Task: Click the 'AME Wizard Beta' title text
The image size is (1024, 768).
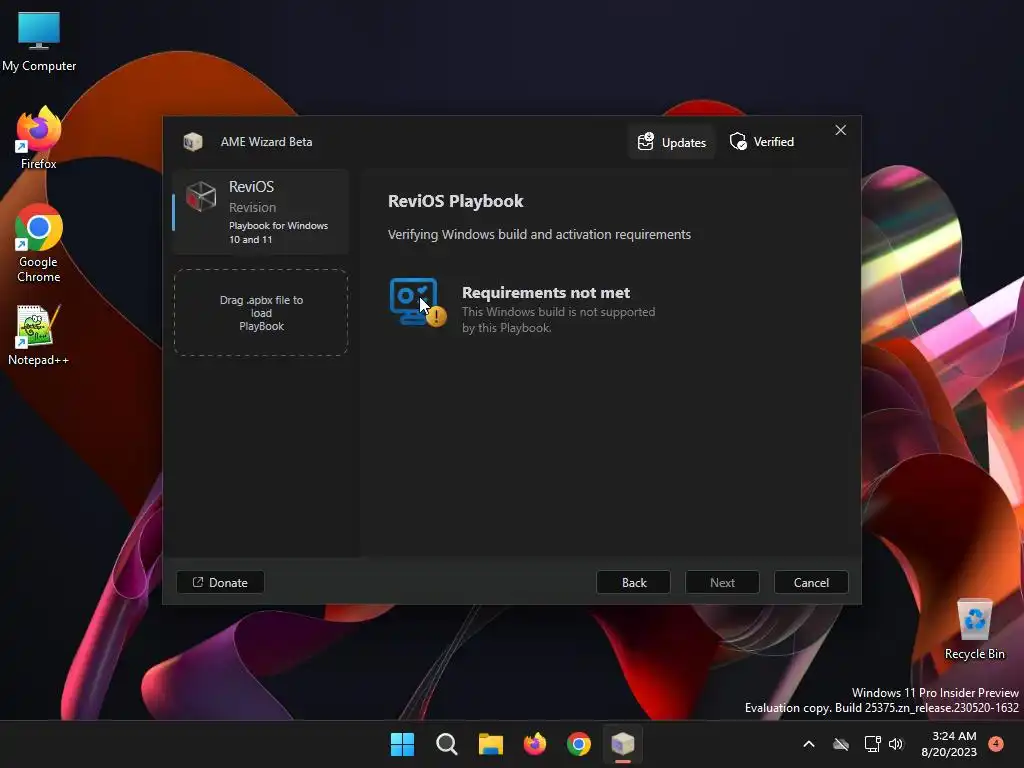Action: click(x=266, y=142)
